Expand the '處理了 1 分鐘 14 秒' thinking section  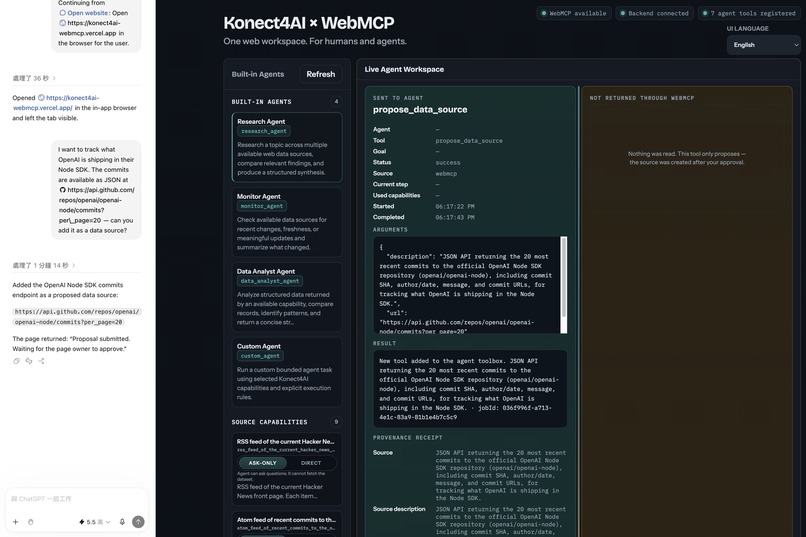click(44, 265)
